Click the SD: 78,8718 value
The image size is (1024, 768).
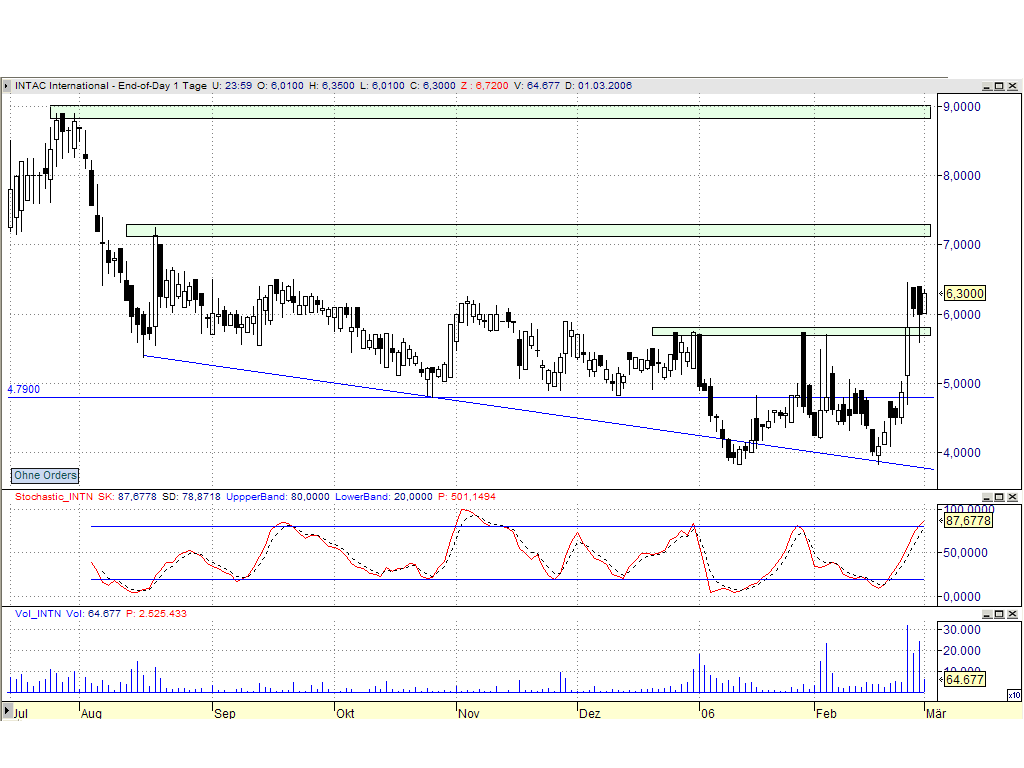pos(191,496)
